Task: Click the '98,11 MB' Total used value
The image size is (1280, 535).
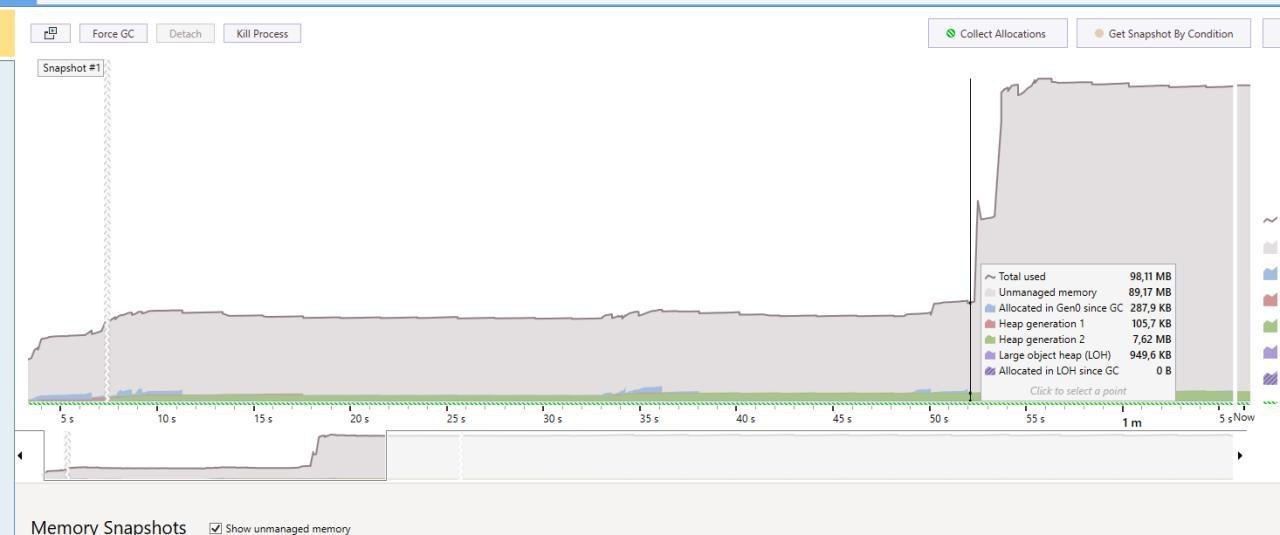Action: click(1150, 277)
